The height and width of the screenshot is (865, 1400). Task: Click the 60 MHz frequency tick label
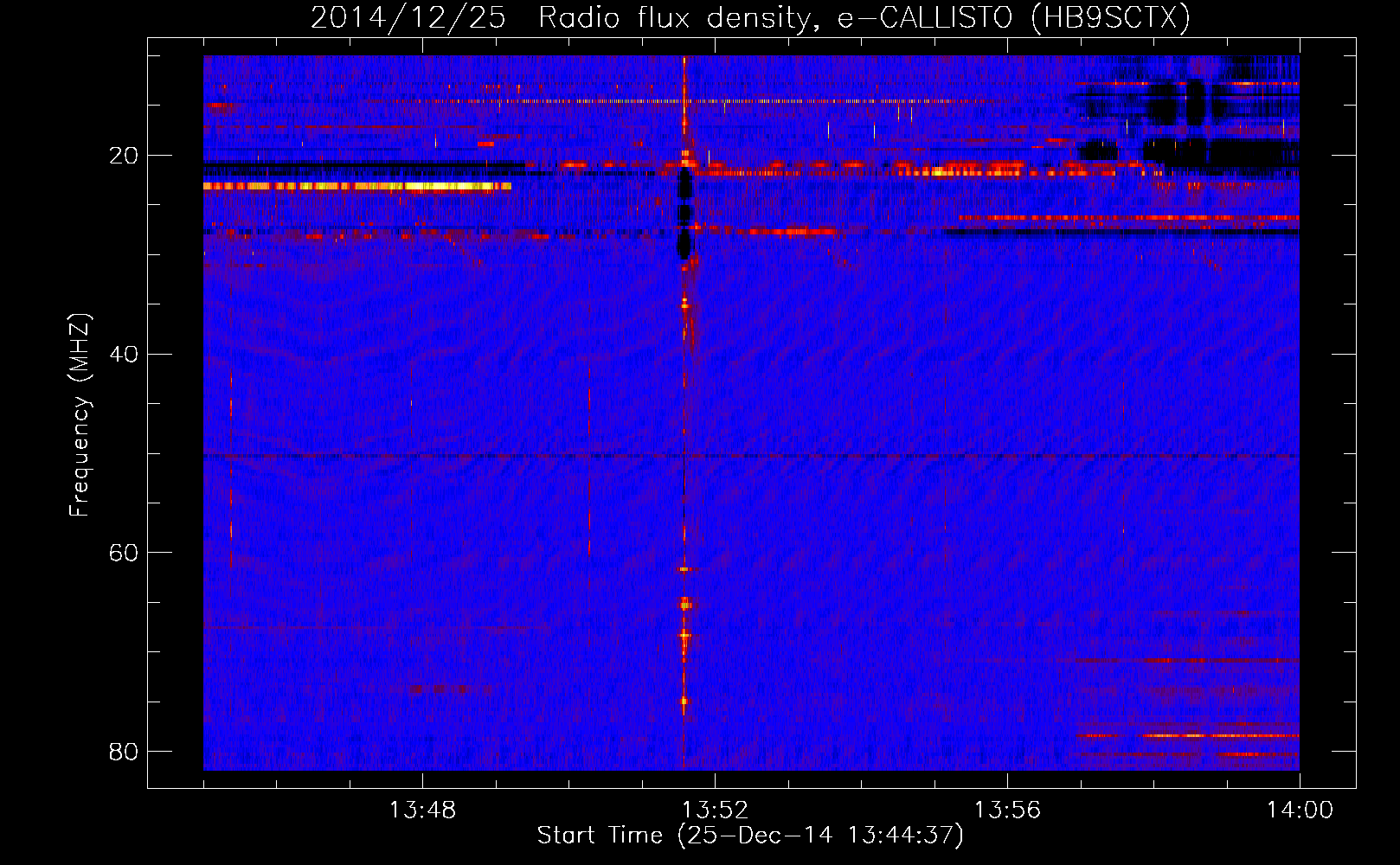coord(124,552)
